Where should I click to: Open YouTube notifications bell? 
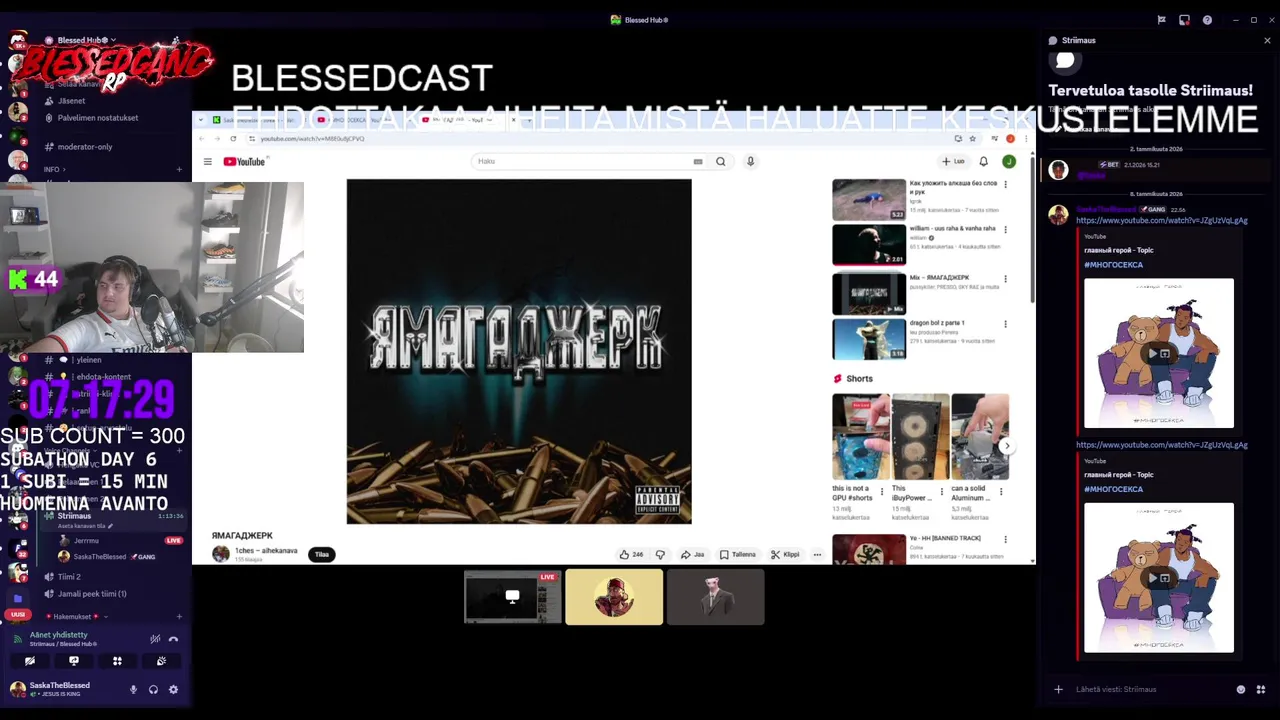tap(984, 161)
